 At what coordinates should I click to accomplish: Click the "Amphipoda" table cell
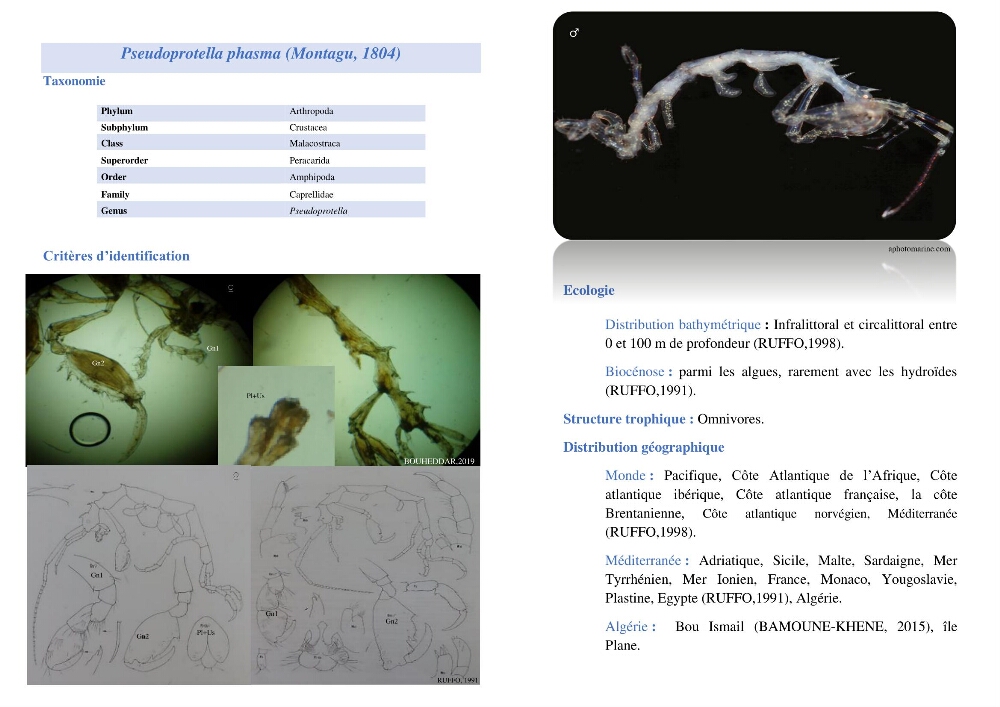pos(312,177)
